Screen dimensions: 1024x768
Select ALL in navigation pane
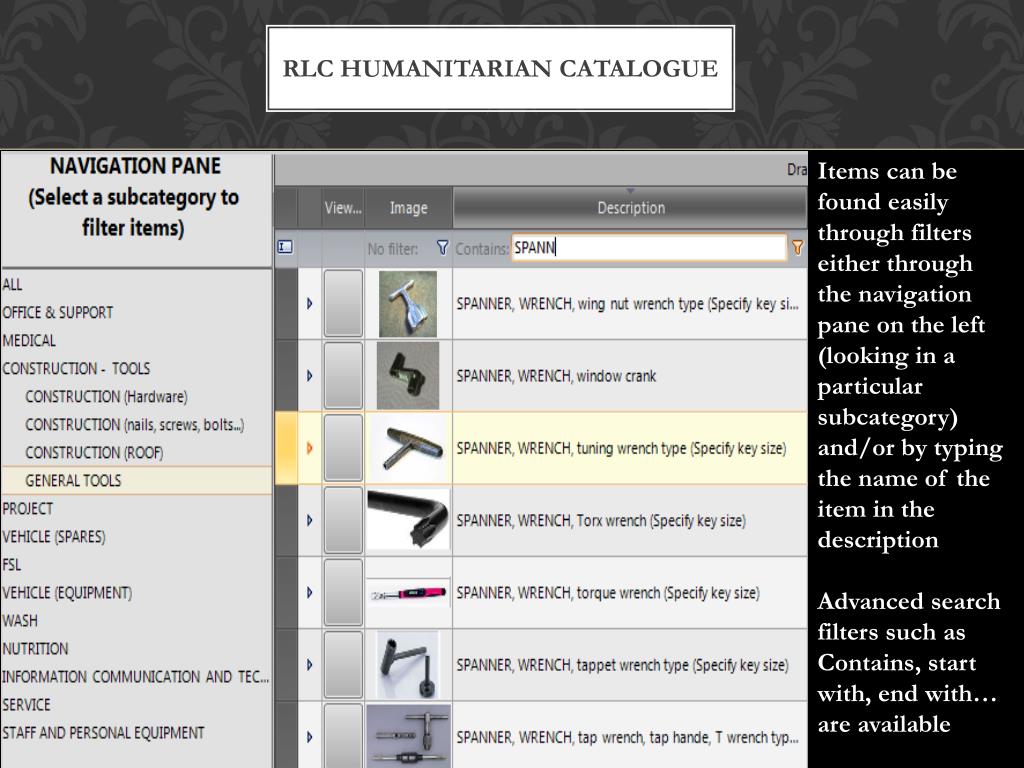click(x=12, y=285)
